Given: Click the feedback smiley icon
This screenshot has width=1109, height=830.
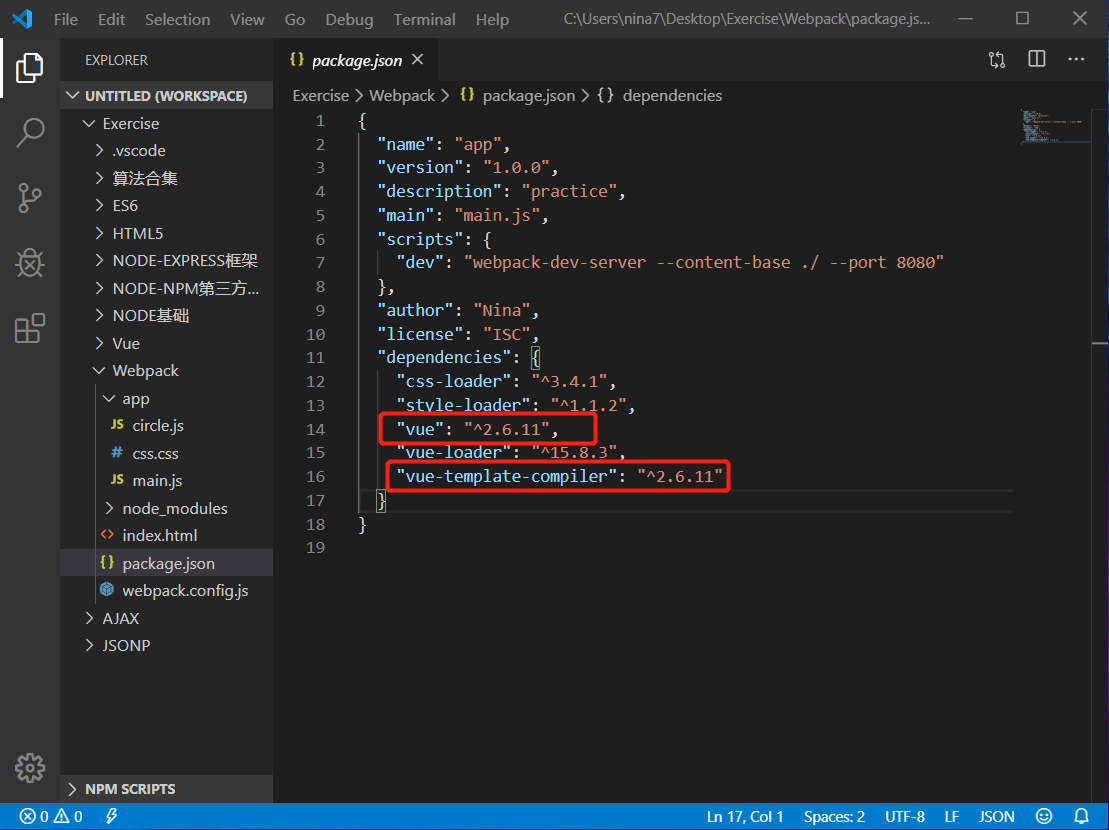Looking at the screenshot, I should [1044, 817].
